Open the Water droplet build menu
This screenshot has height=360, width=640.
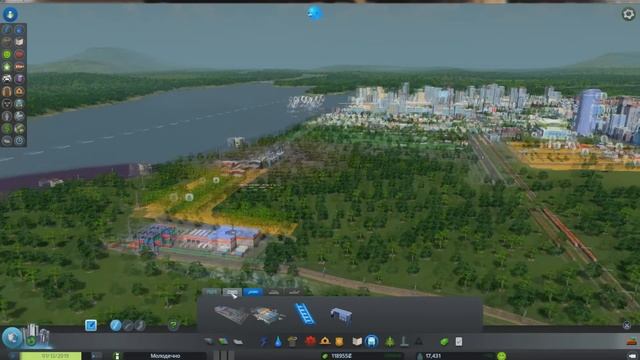[x=278, y=341]
